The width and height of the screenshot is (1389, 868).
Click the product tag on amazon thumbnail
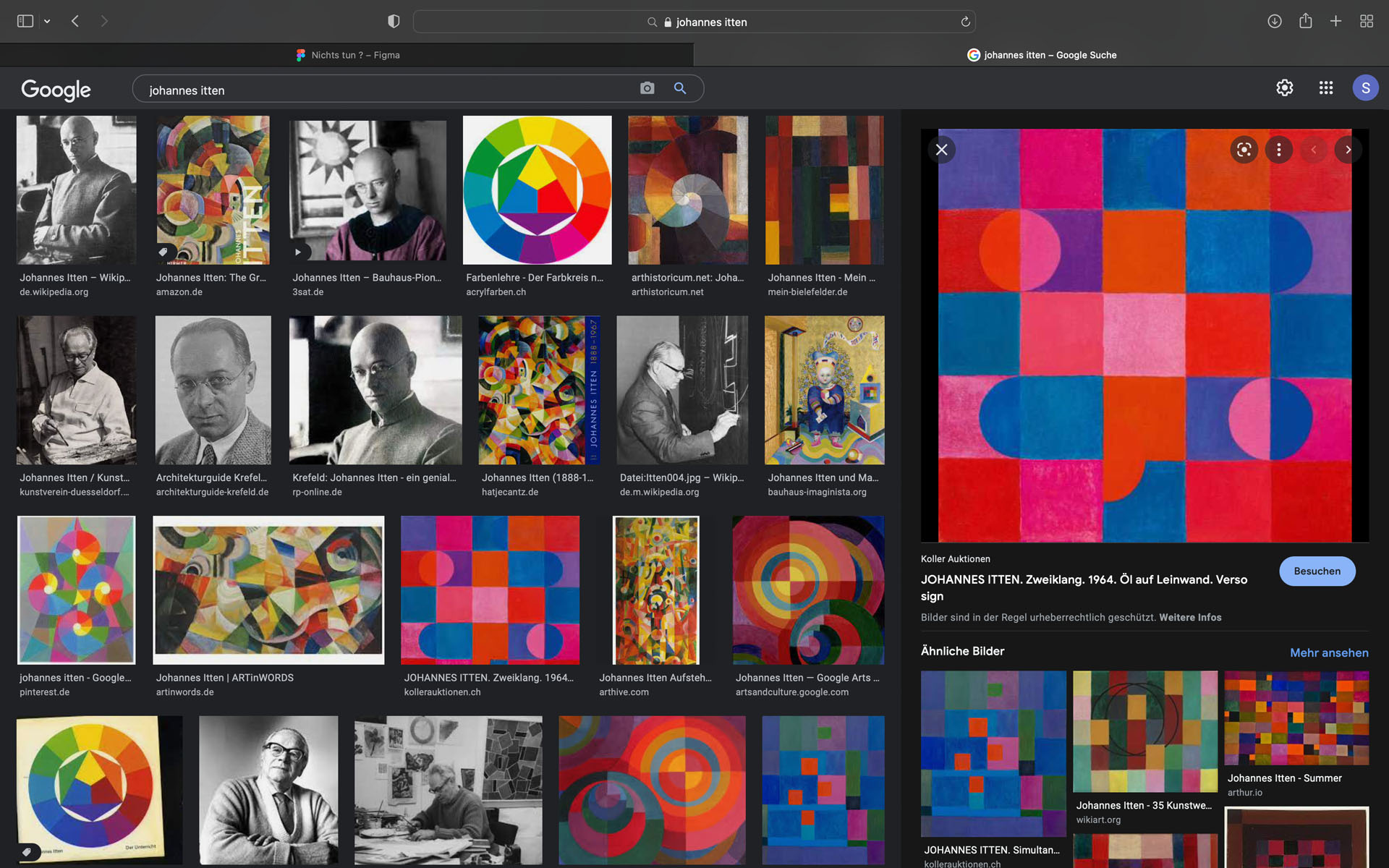pos(163,252)
